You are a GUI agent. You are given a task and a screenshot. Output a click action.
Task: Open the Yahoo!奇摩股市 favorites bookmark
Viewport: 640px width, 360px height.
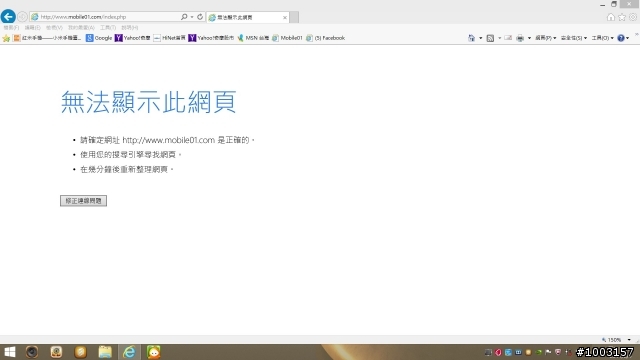[x=211, y=38]
